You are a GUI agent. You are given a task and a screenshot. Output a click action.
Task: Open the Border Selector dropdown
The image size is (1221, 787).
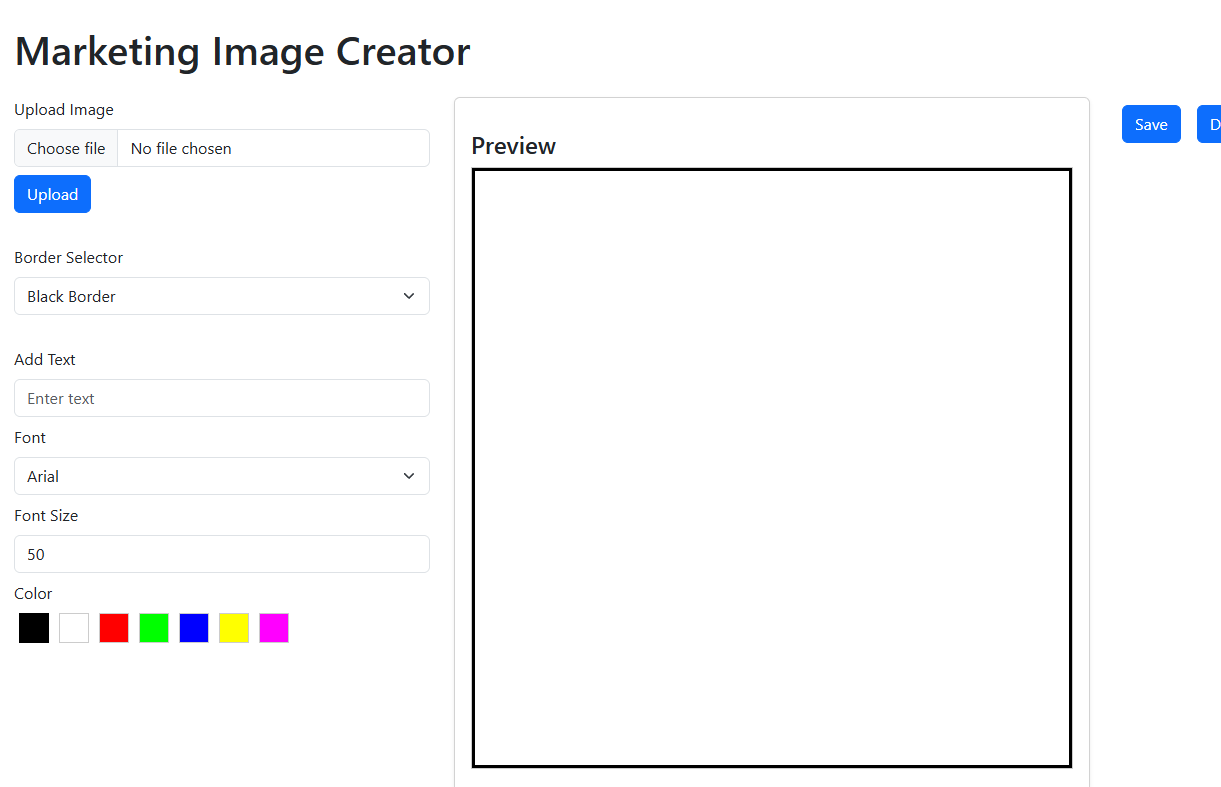[x=221, y=296]
